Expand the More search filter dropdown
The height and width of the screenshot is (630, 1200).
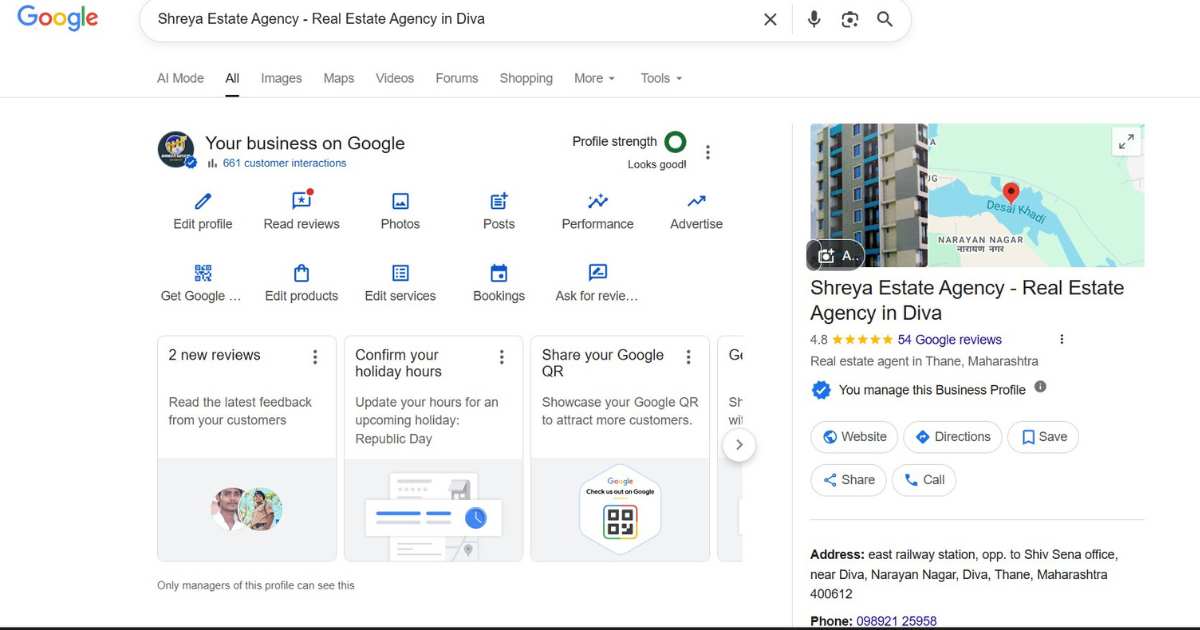pyautogui.click(x=594, y=78)
